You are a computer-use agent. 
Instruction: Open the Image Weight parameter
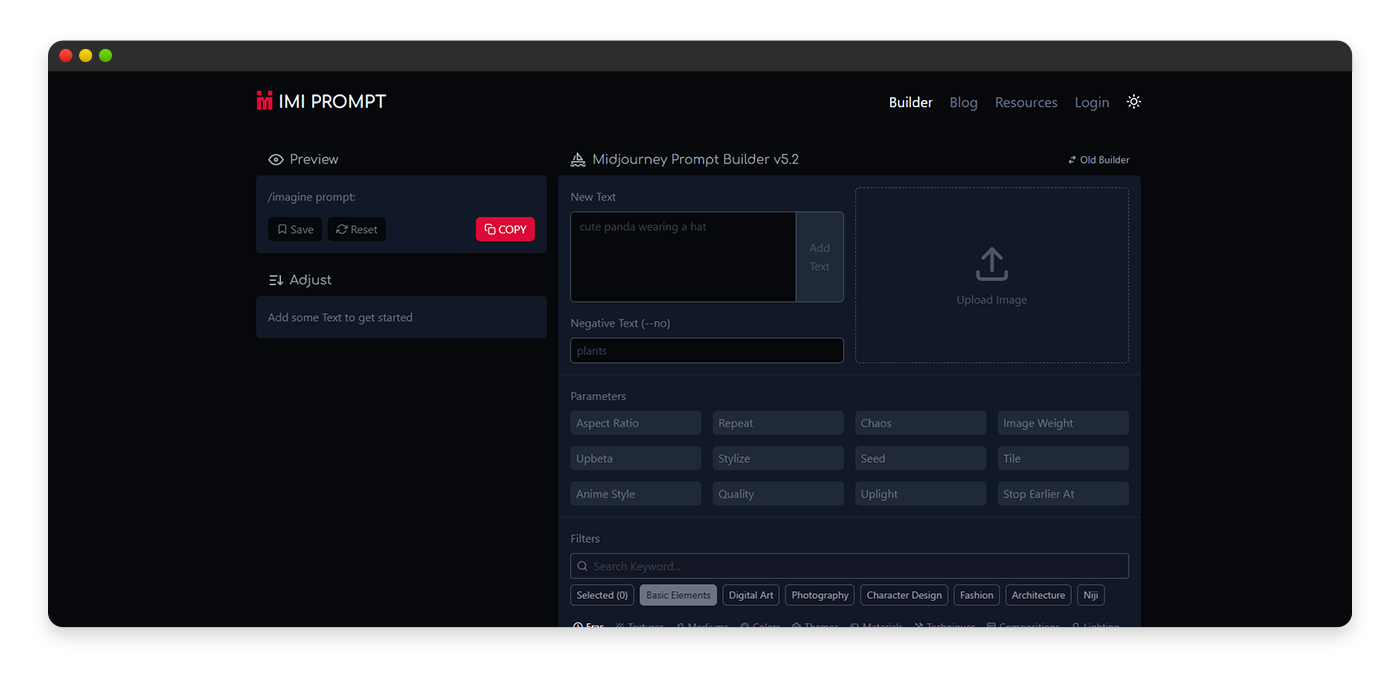[1063, 423]
